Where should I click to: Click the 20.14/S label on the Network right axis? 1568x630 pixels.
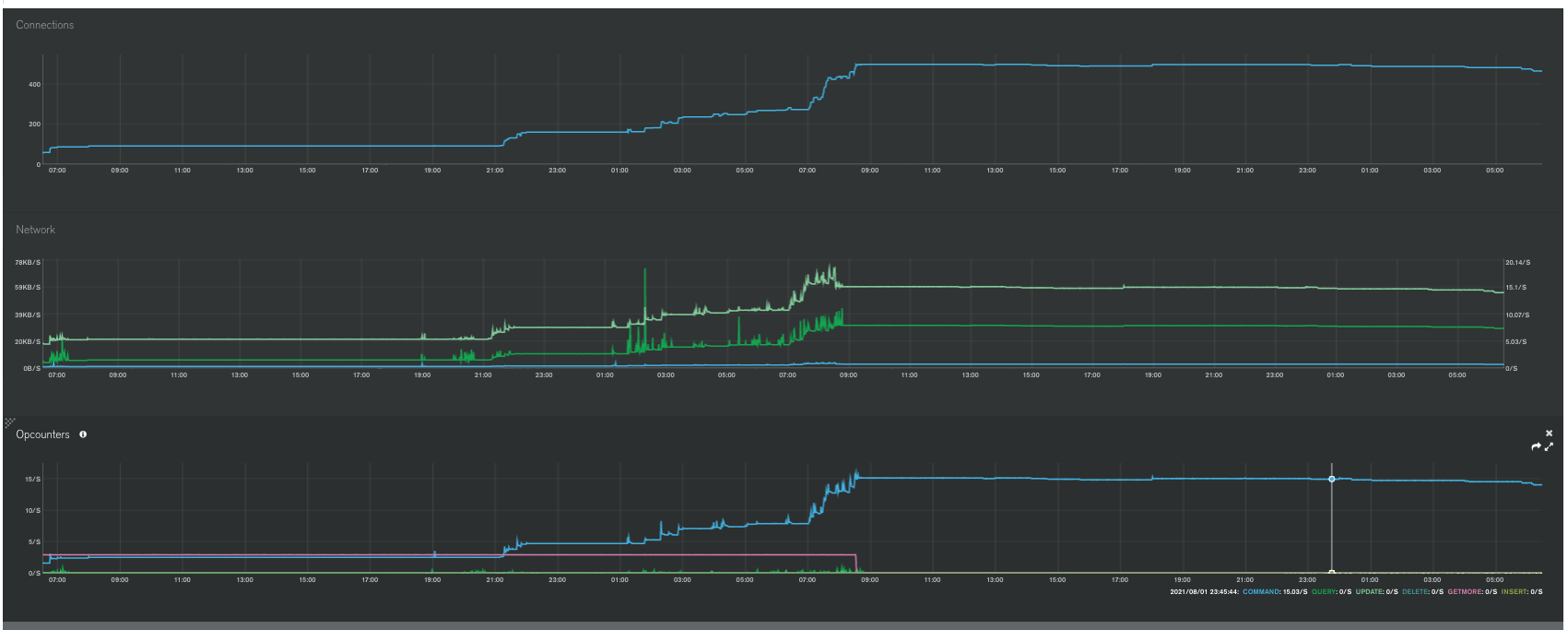pyautogui.click(x=1517, y=263)
